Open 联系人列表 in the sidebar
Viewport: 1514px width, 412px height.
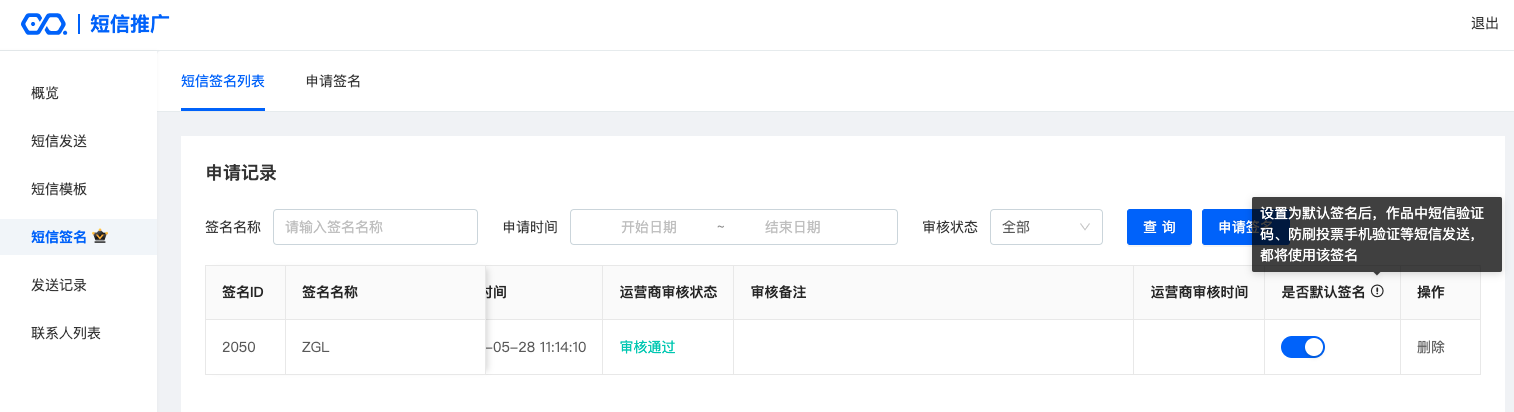[66, 333]
